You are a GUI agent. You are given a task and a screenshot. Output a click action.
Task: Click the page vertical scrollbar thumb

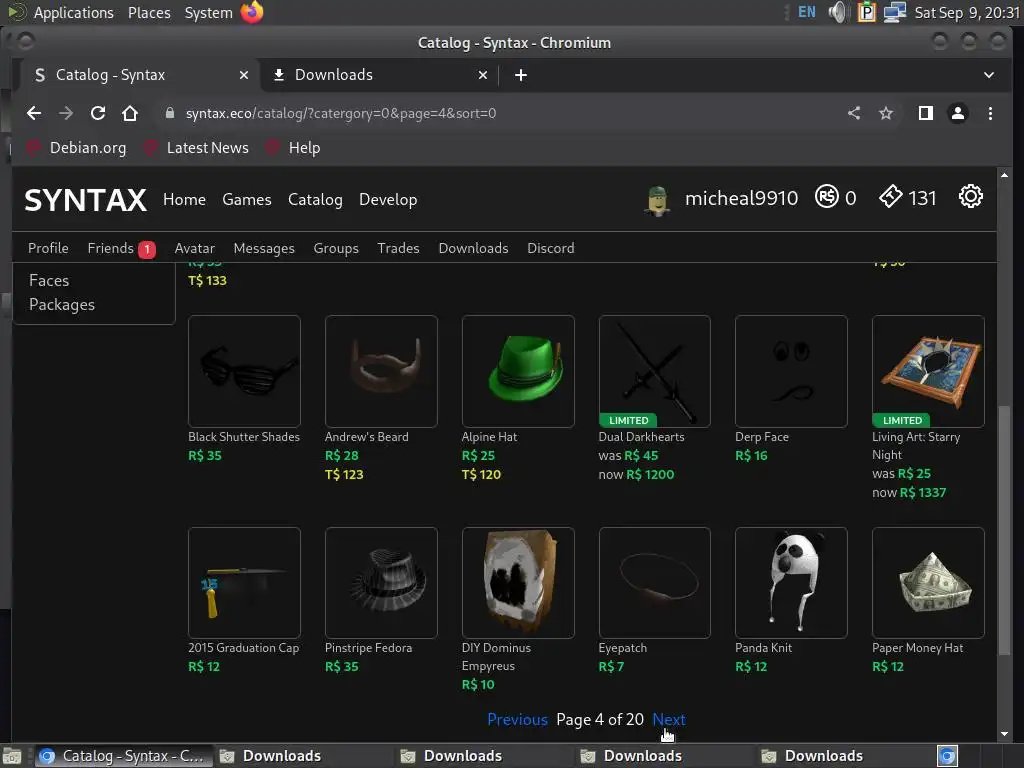tap(1004, 530)
